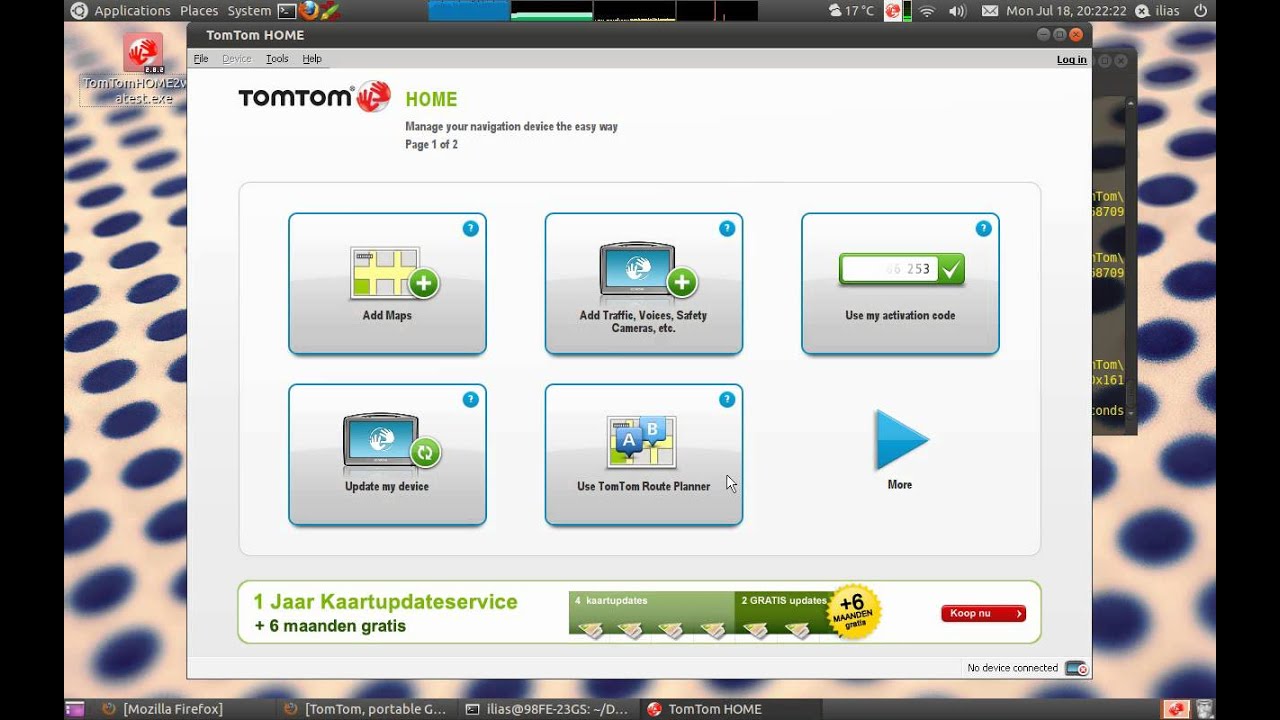This screenshot has height=720, width=1280.
Task: Show help for Add Traffic, Voices tile
Action: [727, 229]
